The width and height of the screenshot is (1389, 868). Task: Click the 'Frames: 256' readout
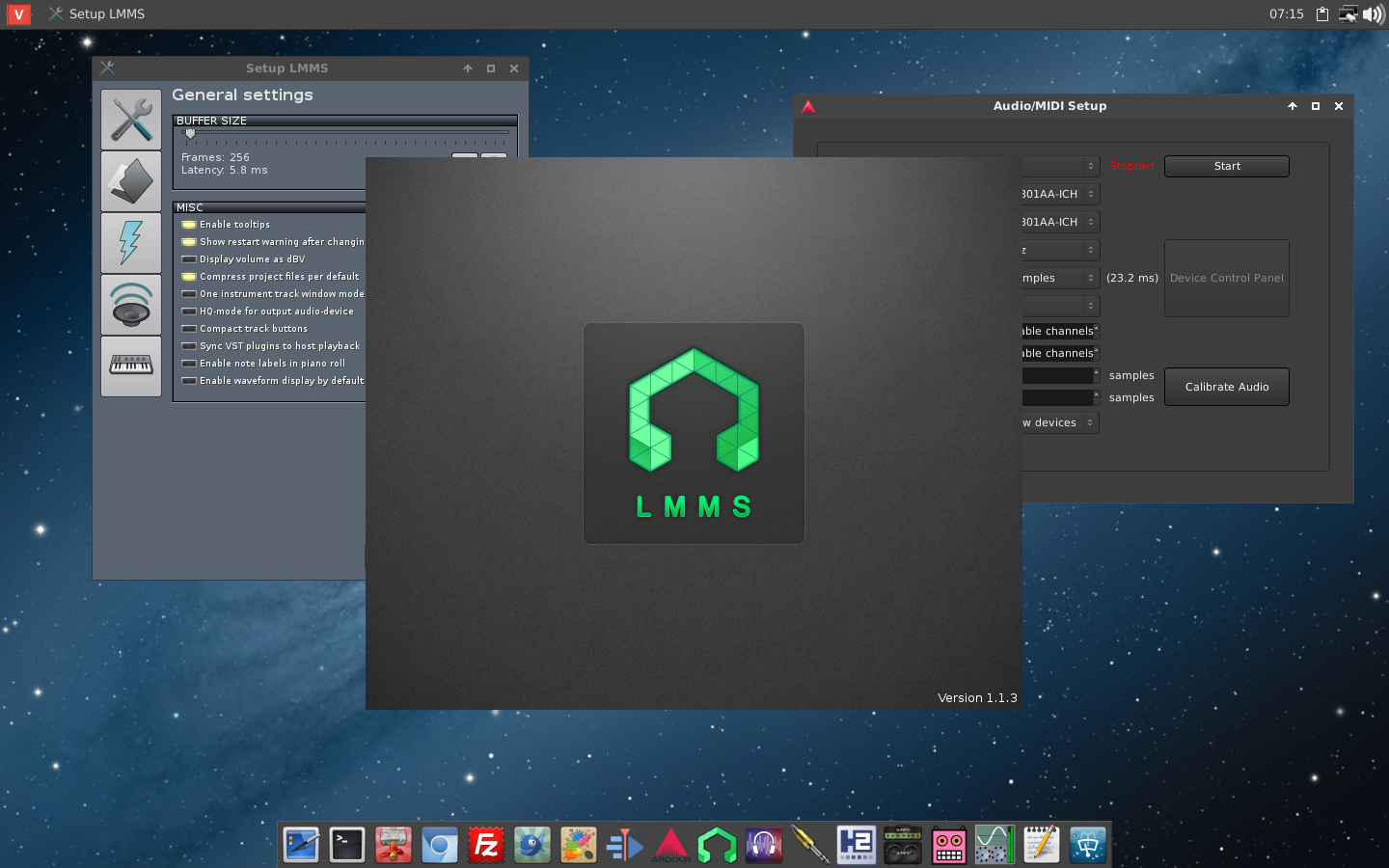tap(215, 157)
